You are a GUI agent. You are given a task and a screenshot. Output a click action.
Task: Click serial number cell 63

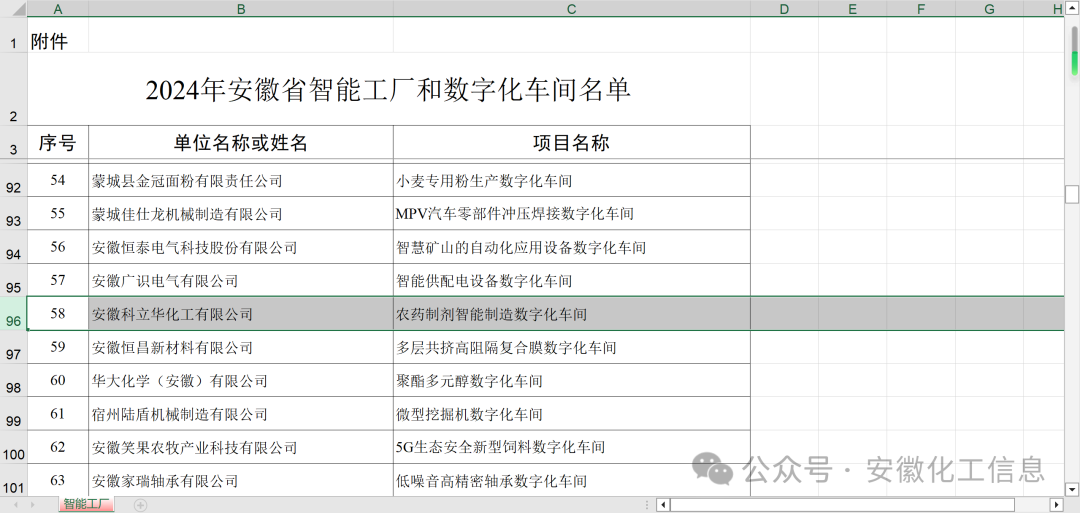(58, 480)
